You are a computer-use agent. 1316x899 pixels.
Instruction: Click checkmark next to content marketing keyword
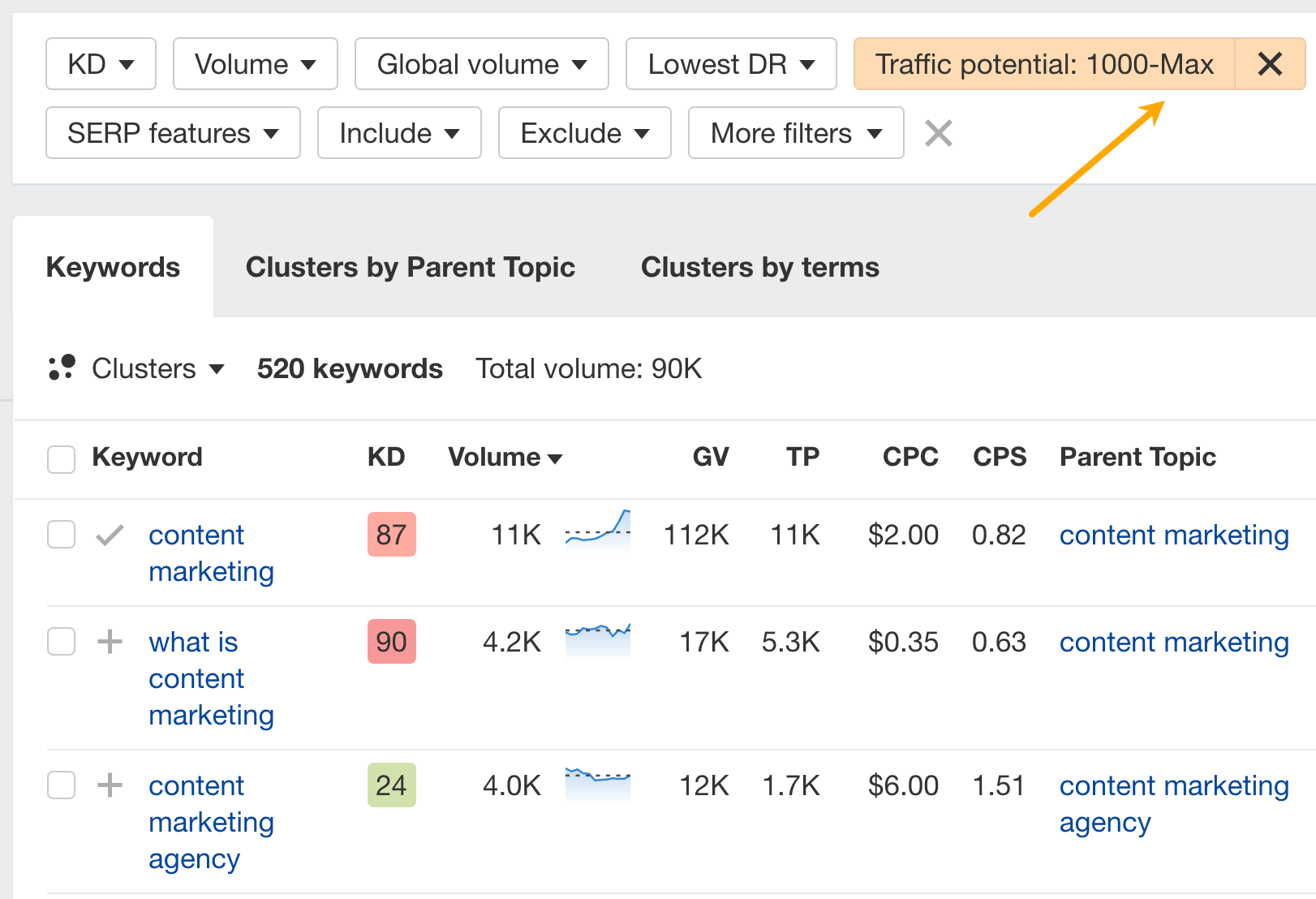pos(110,536)
